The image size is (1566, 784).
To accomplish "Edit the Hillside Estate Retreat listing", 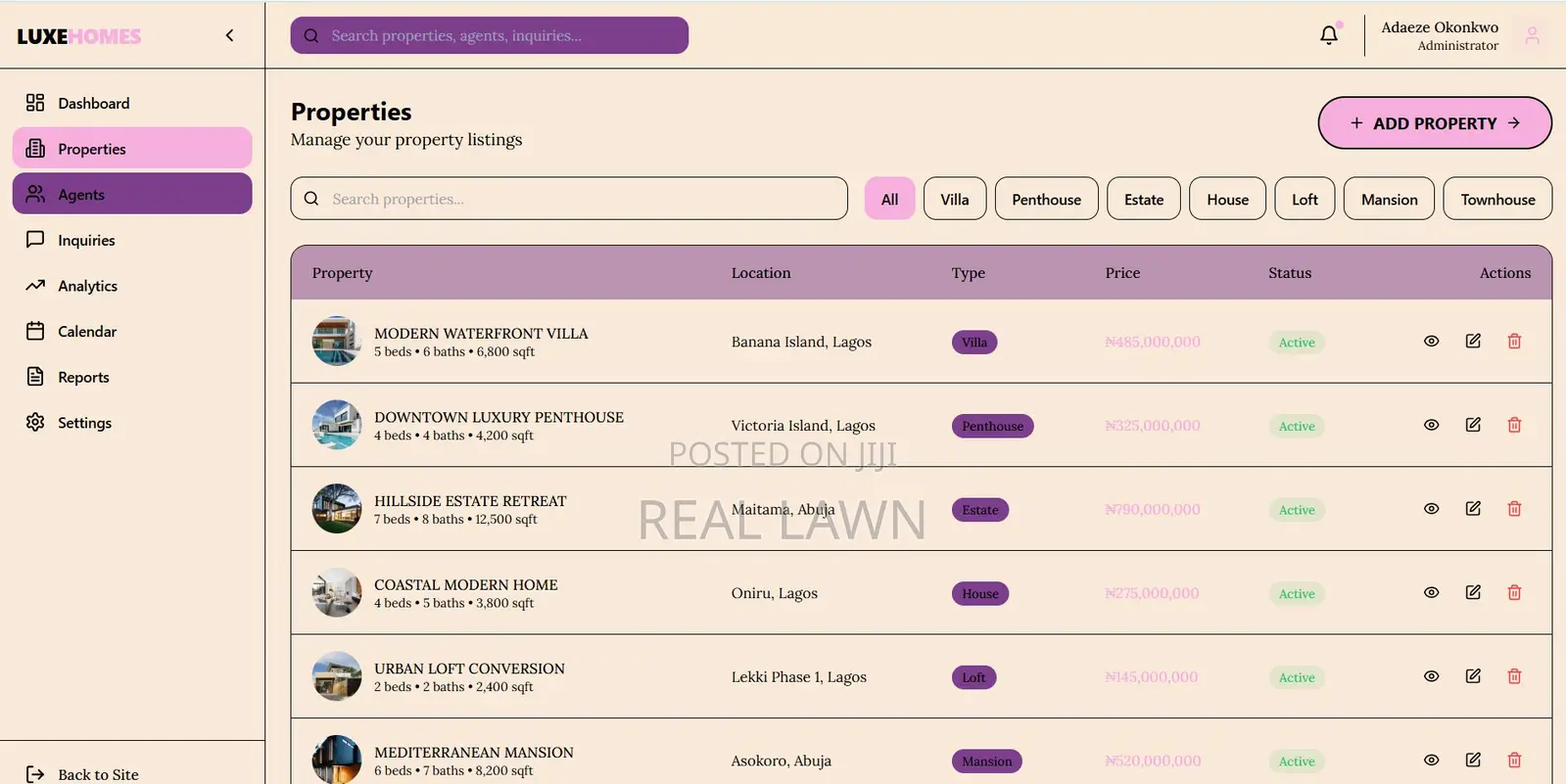I will click(x=1473, y=508).
